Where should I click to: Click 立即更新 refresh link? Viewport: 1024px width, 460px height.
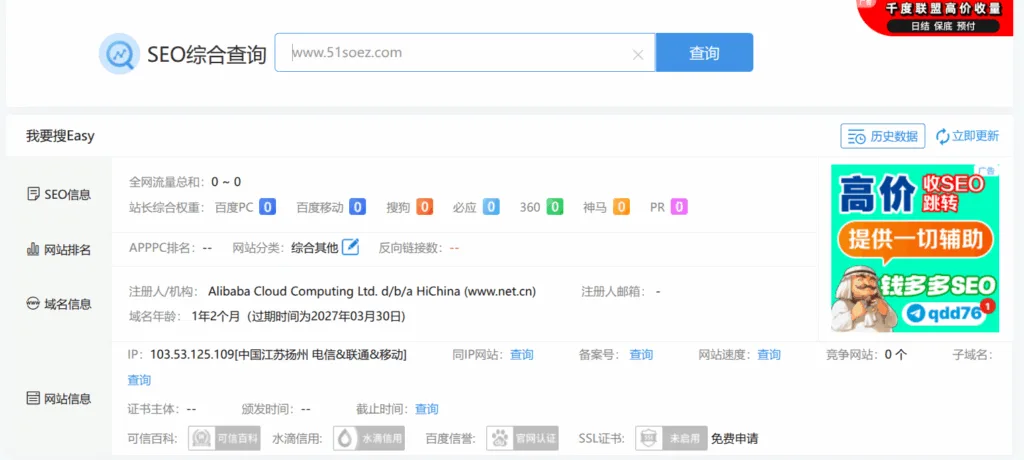point(967,136)
